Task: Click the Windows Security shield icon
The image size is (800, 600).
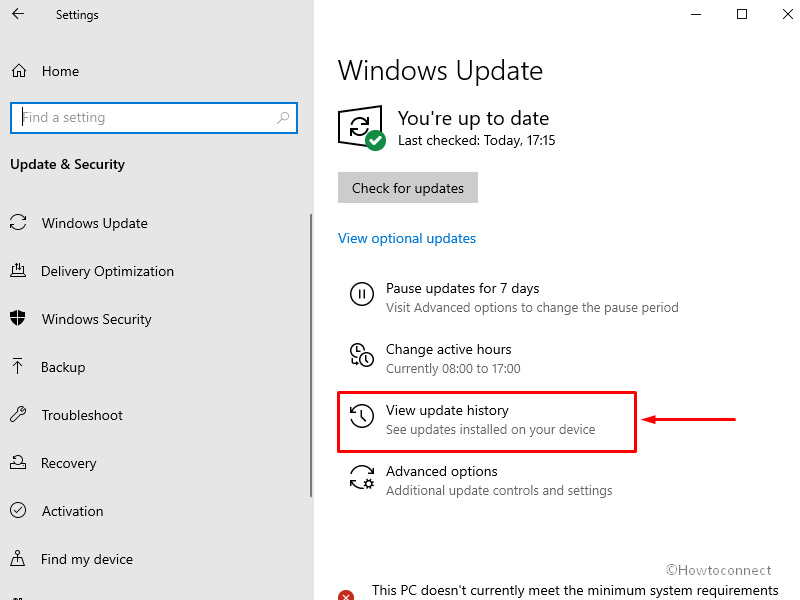Action: (18, 318)
